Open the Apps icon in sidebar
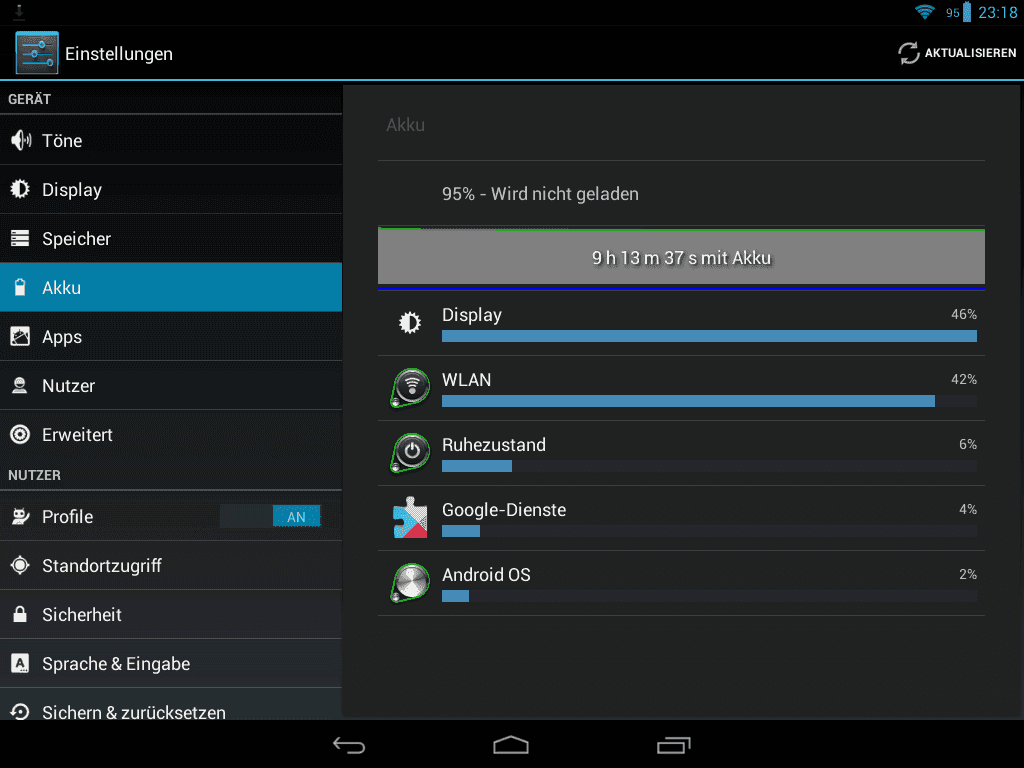1024x768 pixels. [20, 336]
